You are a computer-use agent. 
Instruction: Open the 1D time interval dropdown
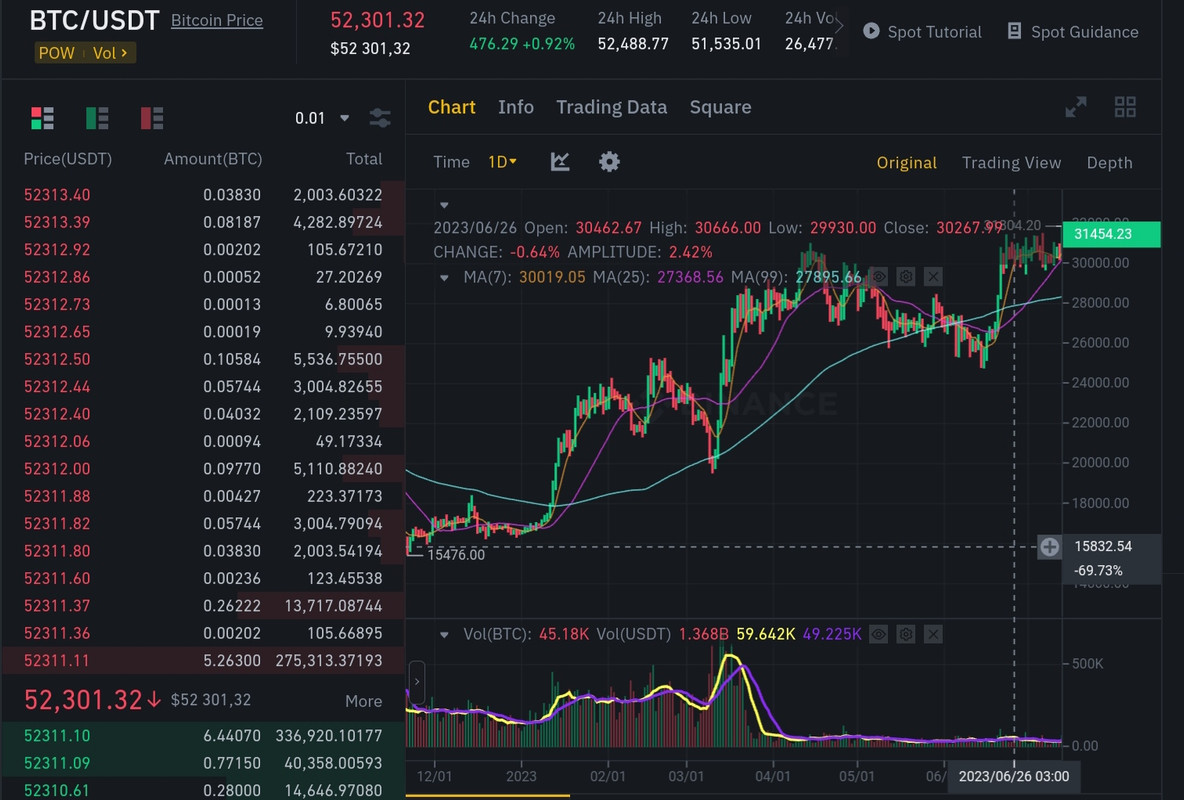pyautogui.click(x=502, y=162)
